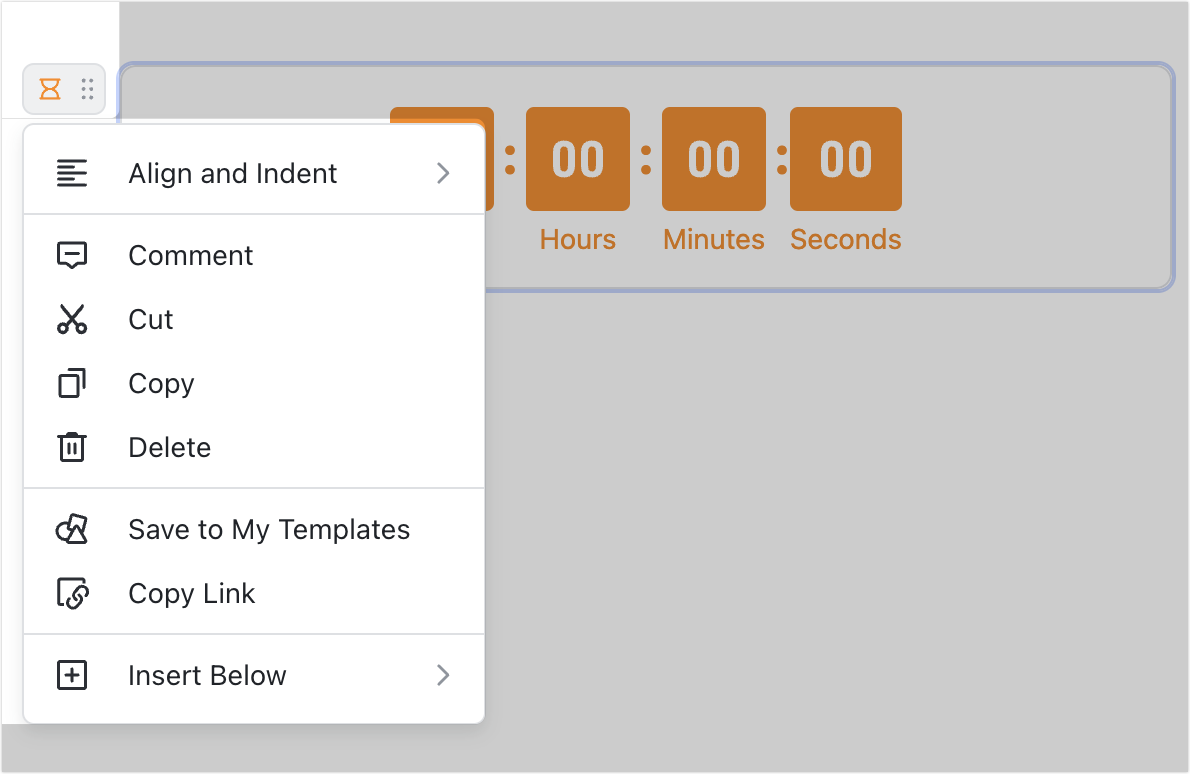
Task: Open the Insert Below submenu chevron
Action: (443, 675)
